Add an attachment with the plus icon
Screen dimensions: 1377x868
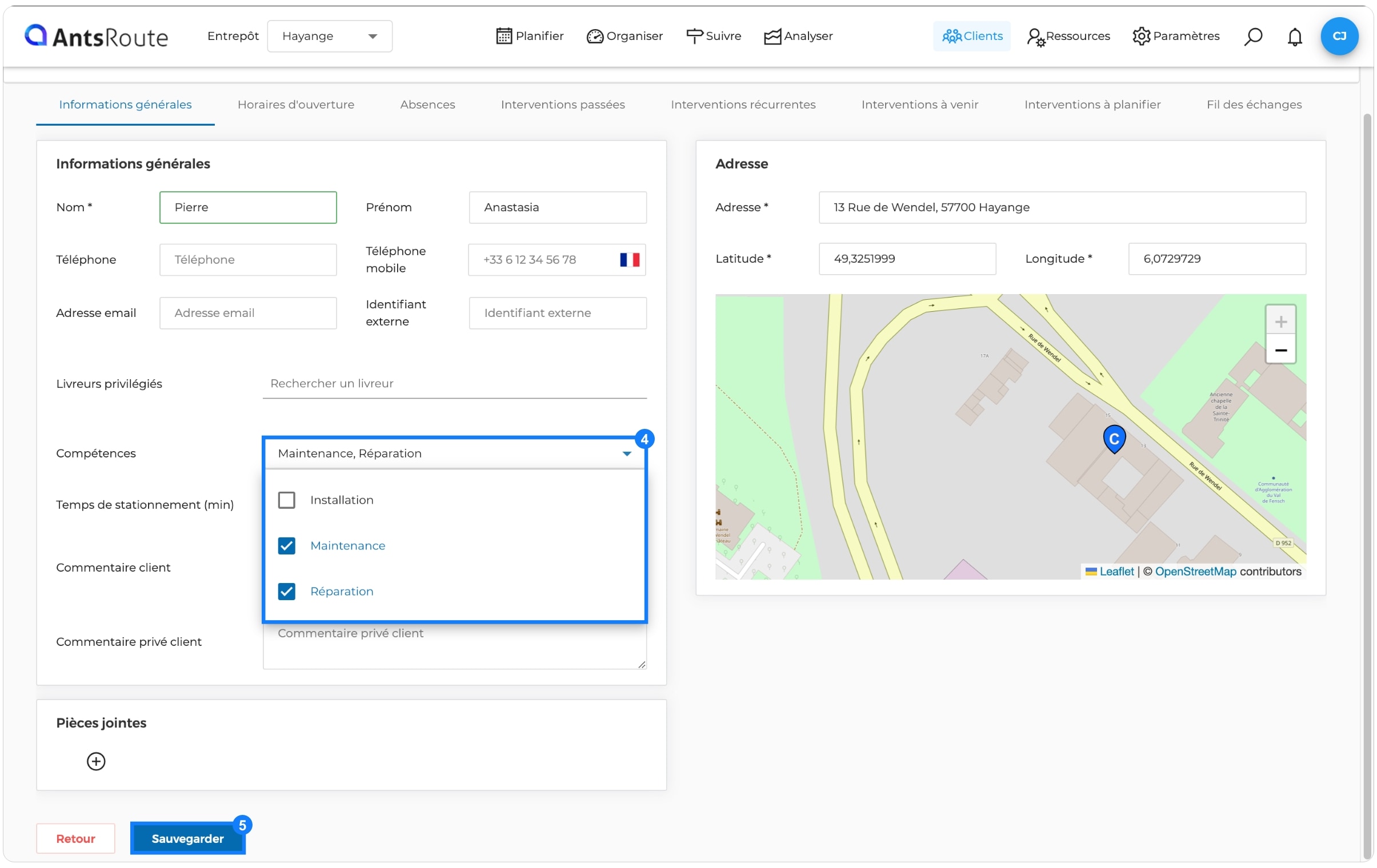tap(96, 761)
